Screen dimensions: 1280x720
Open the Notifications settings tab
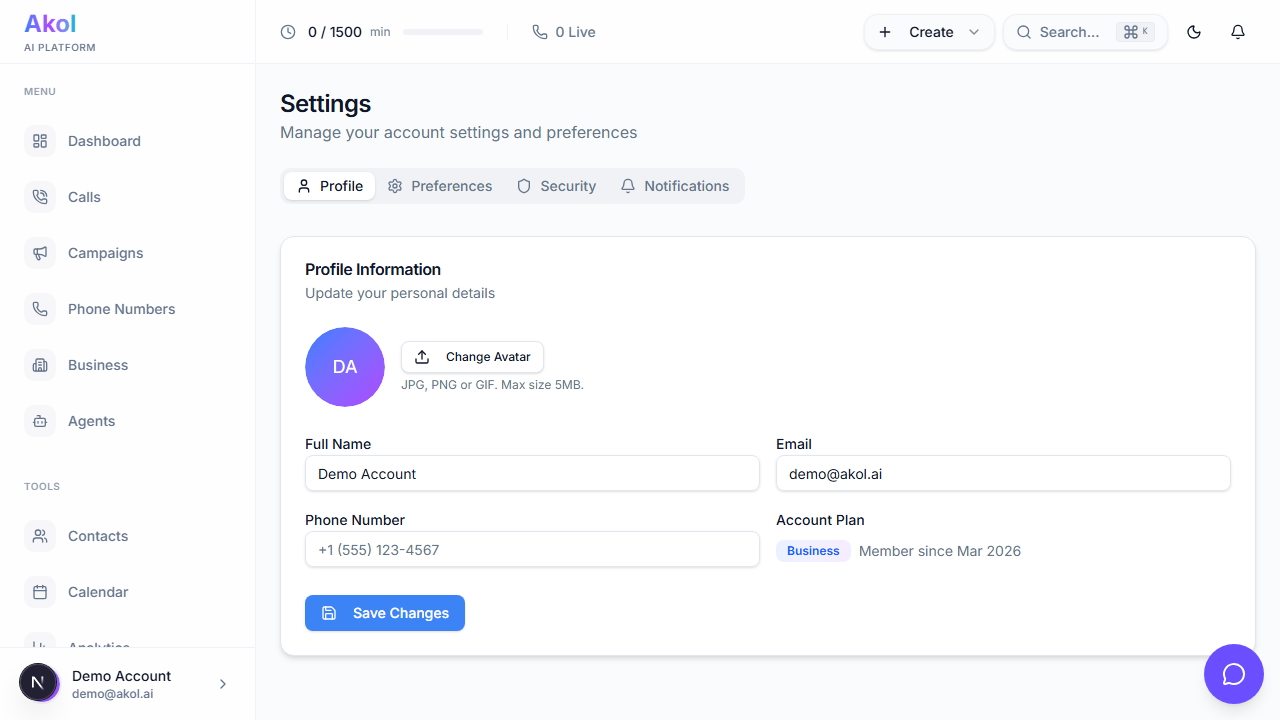675,186
